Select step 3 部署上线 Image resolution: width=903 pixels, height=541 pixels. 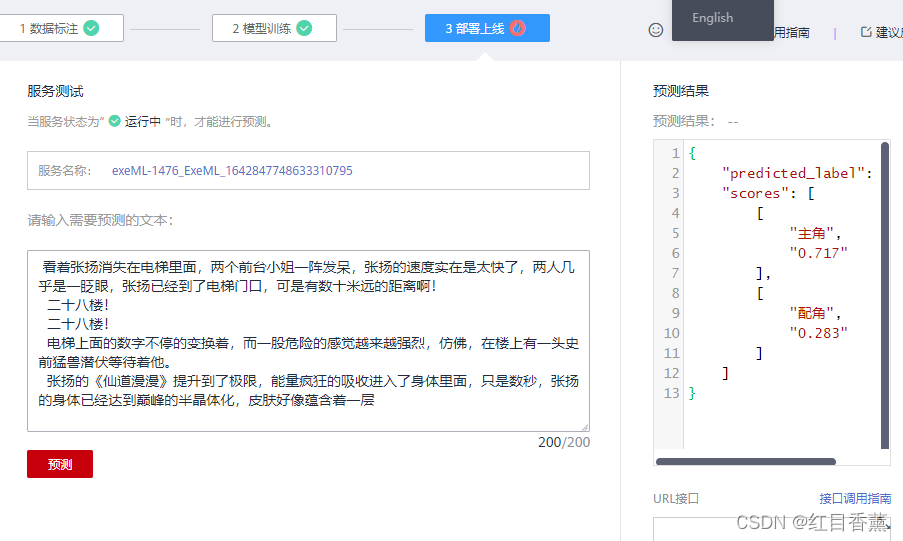(x=487, y=28)
